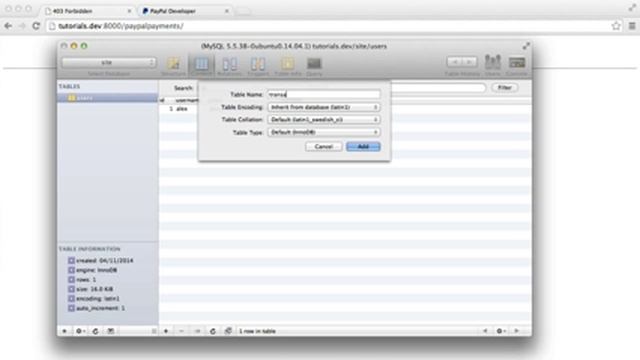Open the Table Collation dropdown
The width and height of the screenshot is (640, 360).
324,120
